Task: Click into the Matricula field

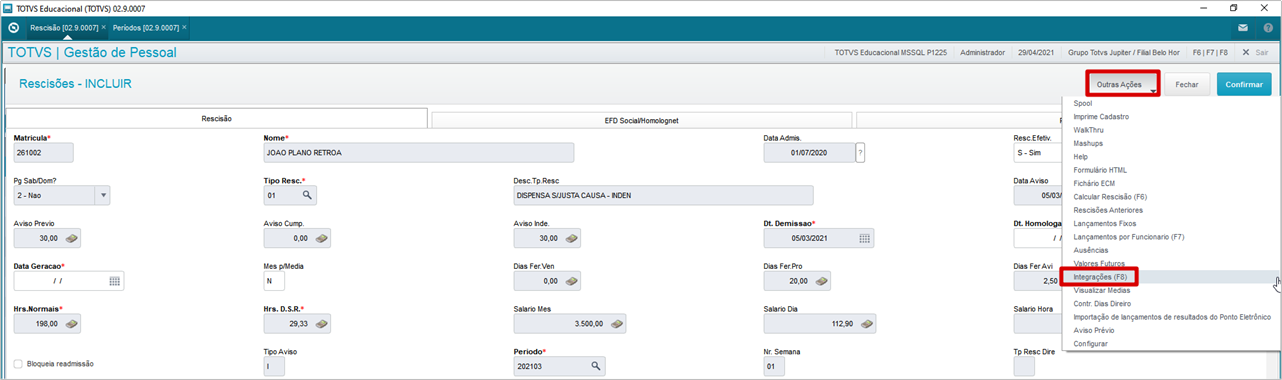Action: [43, 153]
